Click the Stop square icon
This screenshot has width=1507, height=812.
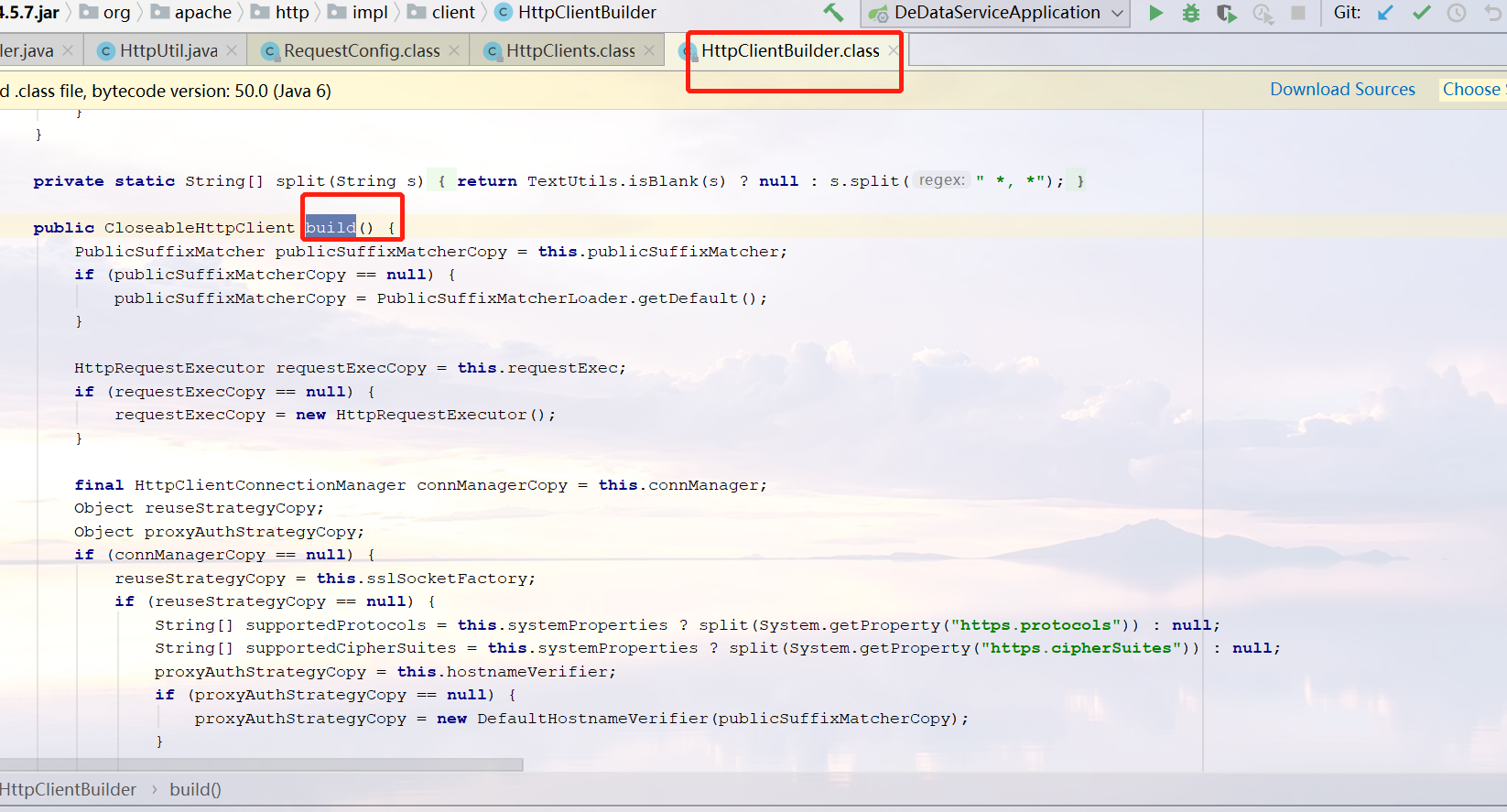click(x=1298, y=13)
